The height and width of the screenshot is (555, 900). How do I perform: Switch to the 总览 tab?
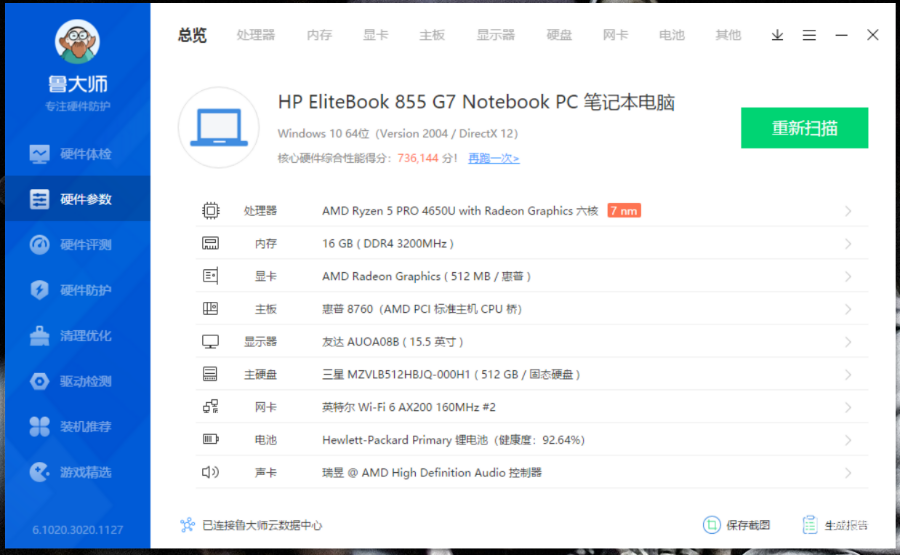coord(192,35)
